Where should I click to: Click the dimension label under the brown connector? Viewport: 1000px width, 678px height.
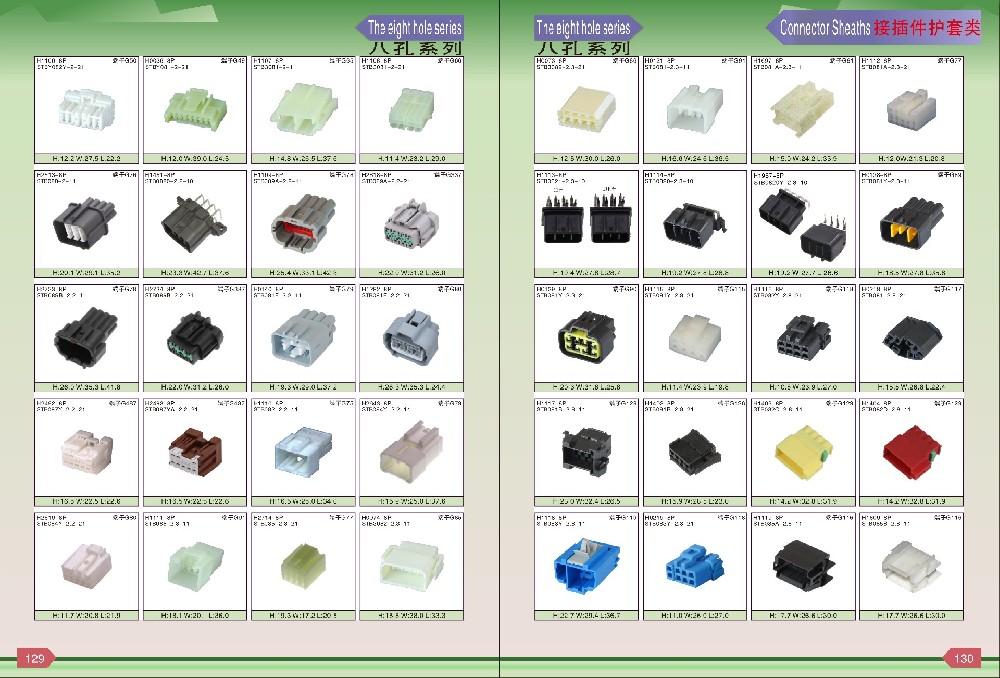coord(195,501)
